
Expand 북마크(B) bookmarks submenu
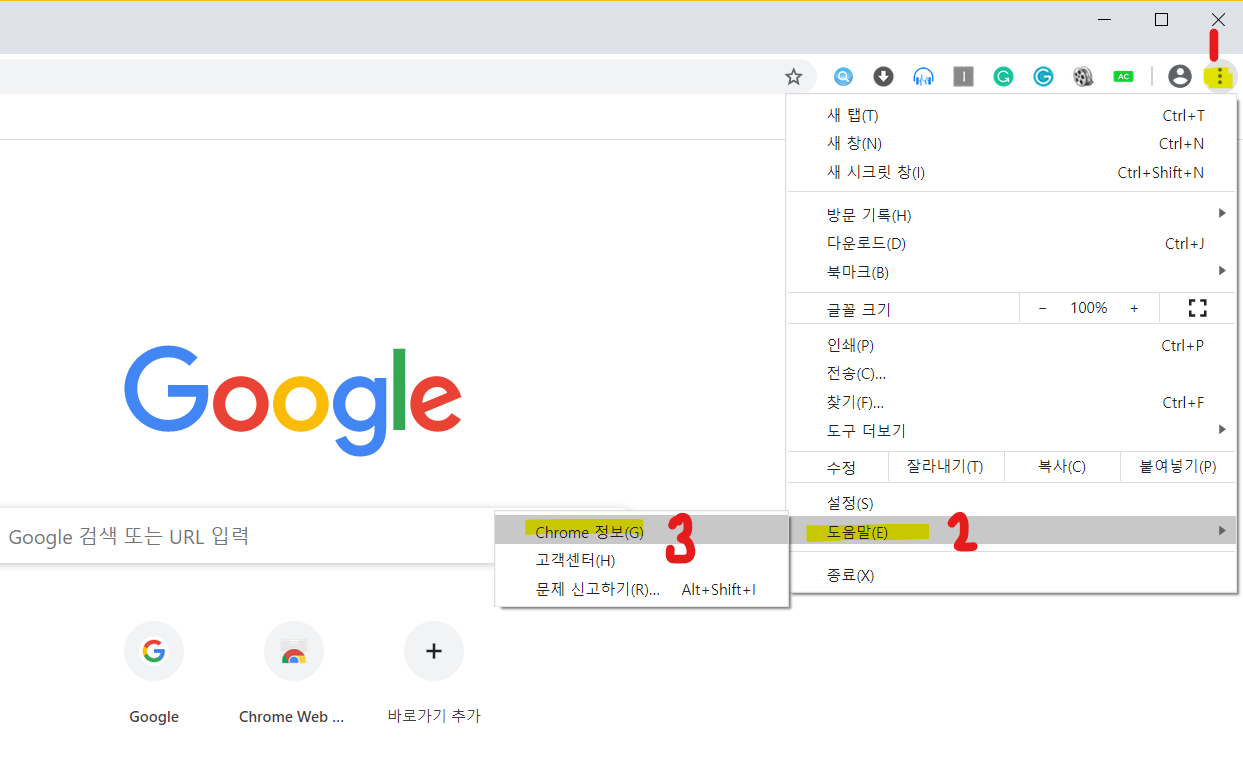coord(1012,272)
